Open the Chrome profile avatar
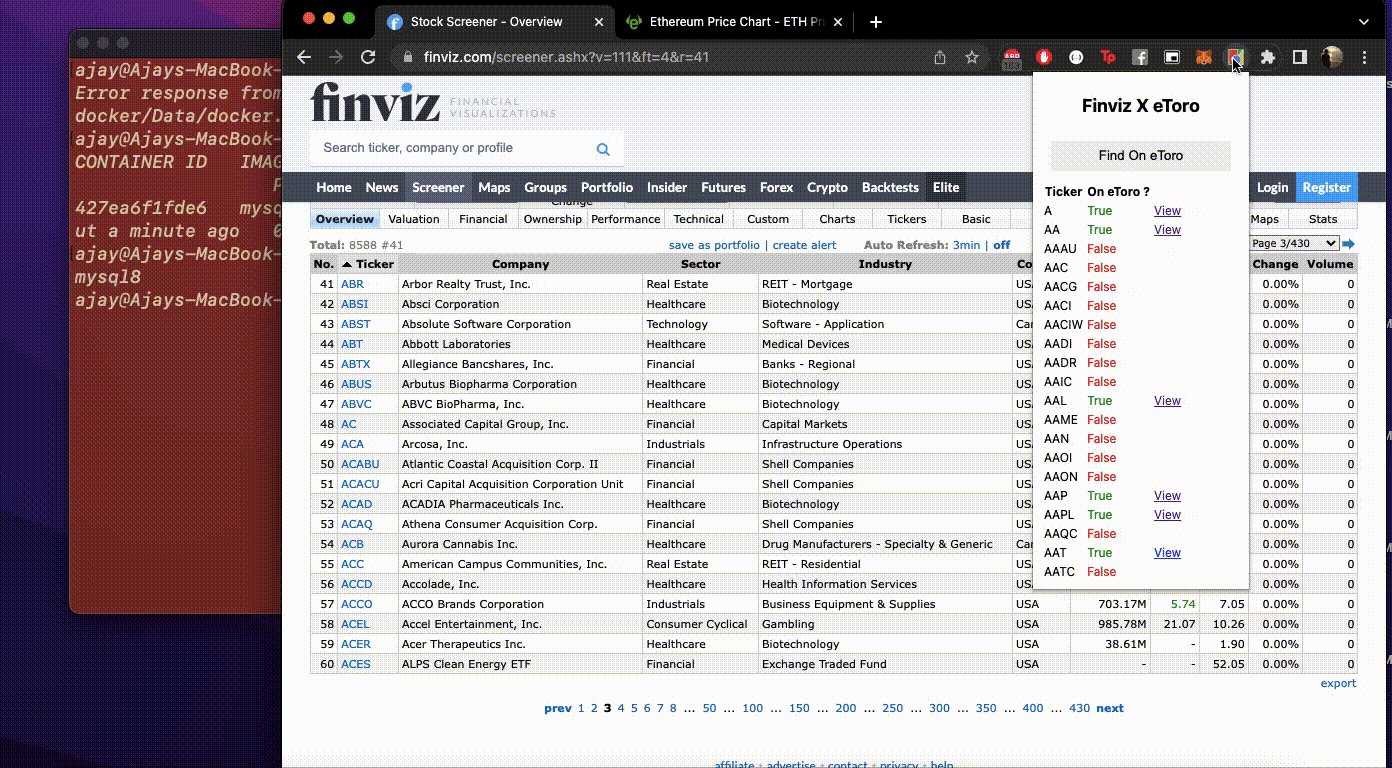This screenshot has width=1392, height=768. [x=1332, y=58]
